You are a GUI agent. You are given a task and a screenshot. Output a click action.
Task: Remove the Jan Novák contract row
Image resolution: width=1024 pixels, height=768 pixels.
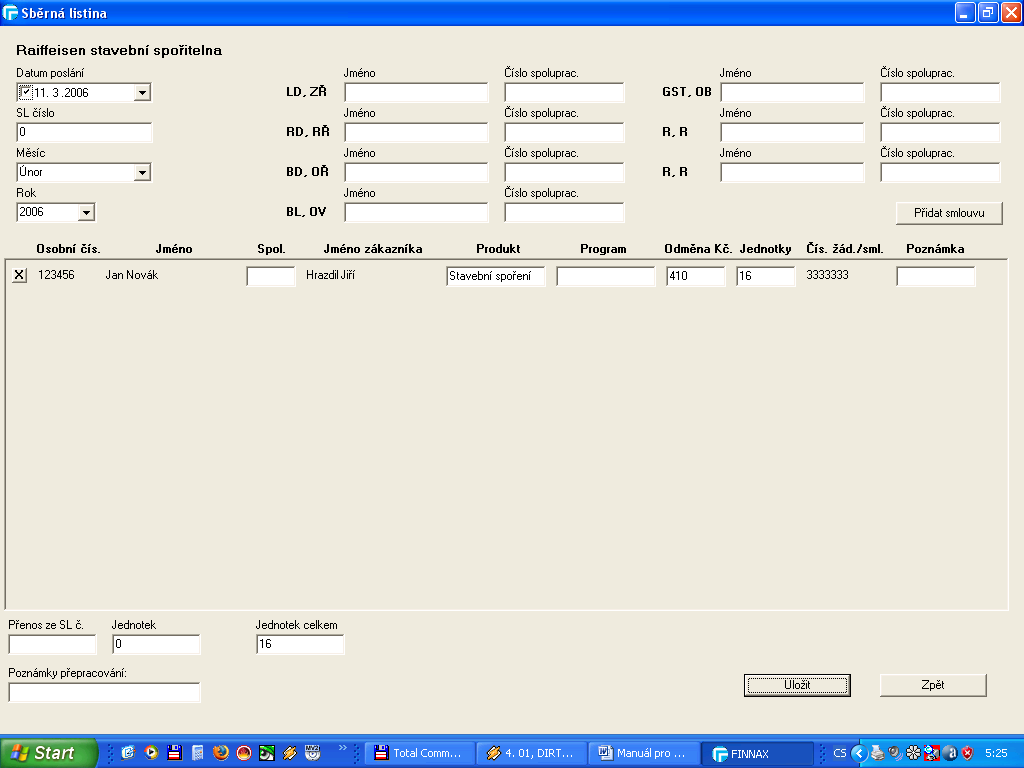[x=20, y=275]
